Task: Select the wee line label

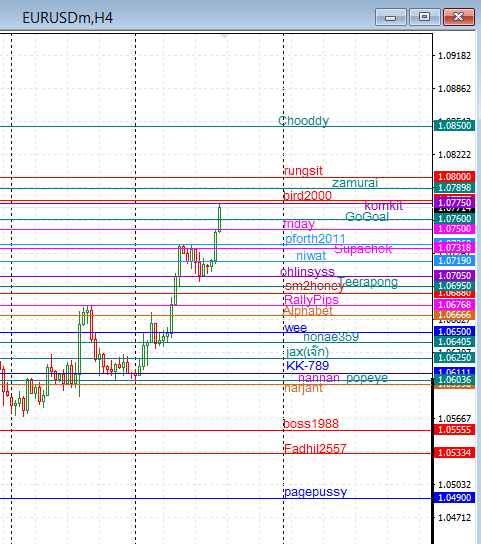Action: [295, 328]
